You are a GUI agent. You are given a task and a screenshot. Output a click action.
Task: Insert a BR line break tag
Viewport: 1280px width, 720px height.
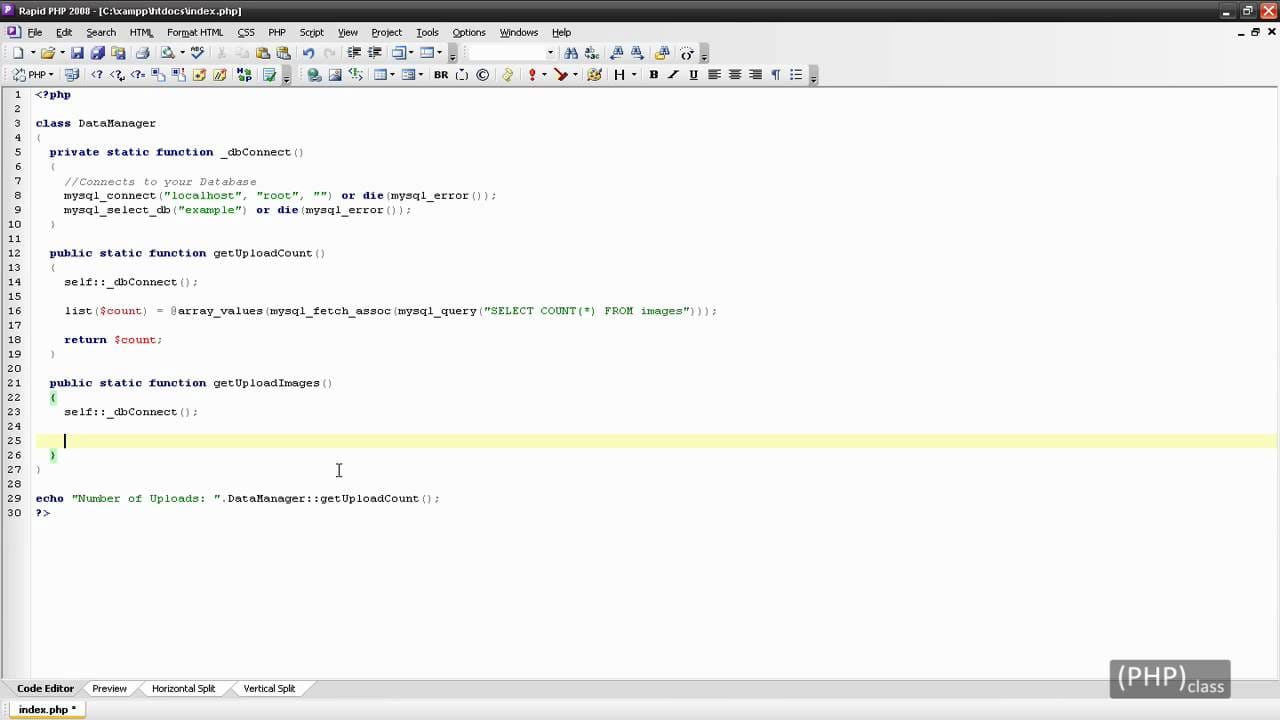click(x=440, y=75)
